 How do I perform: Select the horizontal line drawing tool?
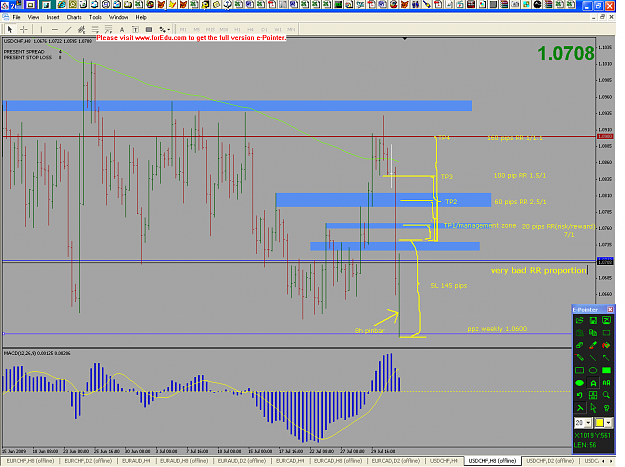click(x=55, y=29)
